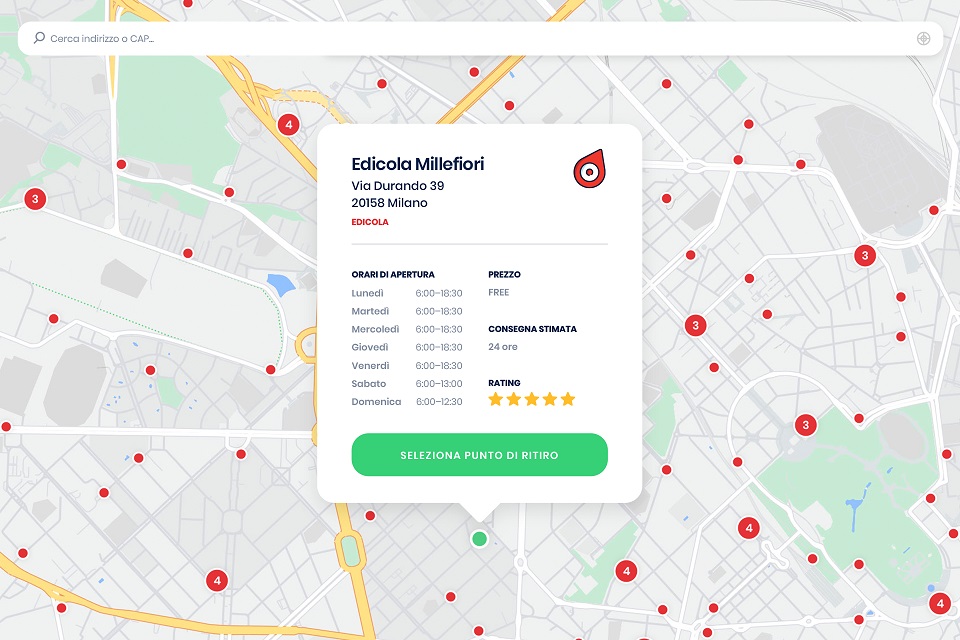Click the cluster marker labeled 3 right of the card

pos(693,325)
